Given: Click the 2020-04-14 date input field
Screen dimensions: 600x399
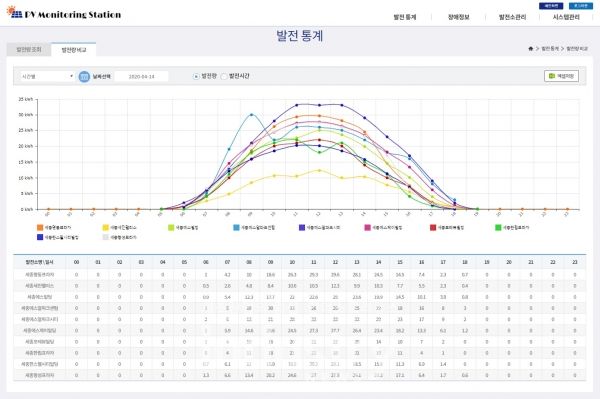Looking at the screenshot, I should [x=141, y=77].
